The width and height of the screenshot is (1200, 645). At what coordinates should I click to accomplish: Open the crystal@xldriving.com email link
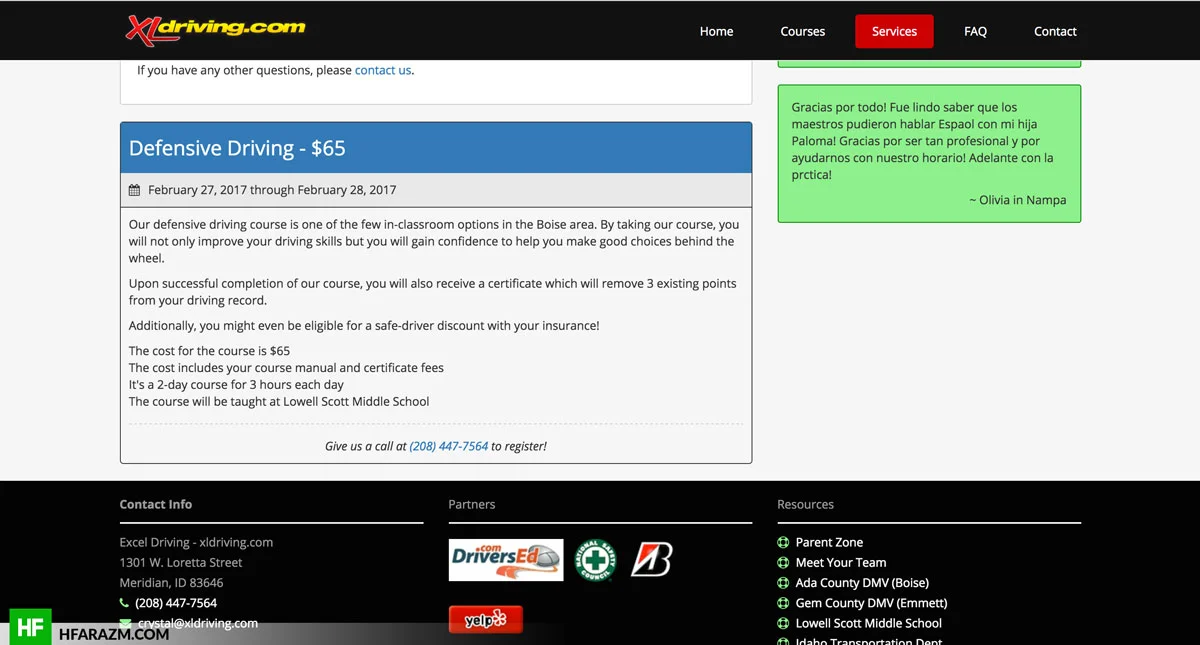tap(197, 623)
